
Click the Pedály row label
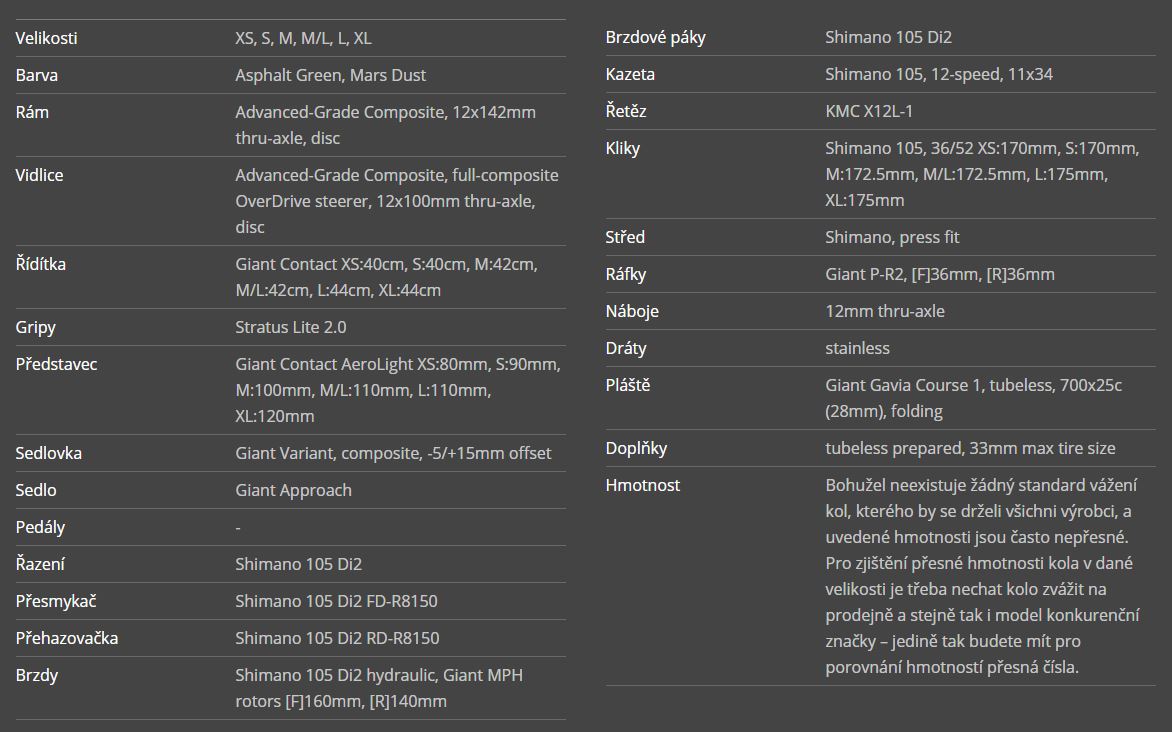40,528
